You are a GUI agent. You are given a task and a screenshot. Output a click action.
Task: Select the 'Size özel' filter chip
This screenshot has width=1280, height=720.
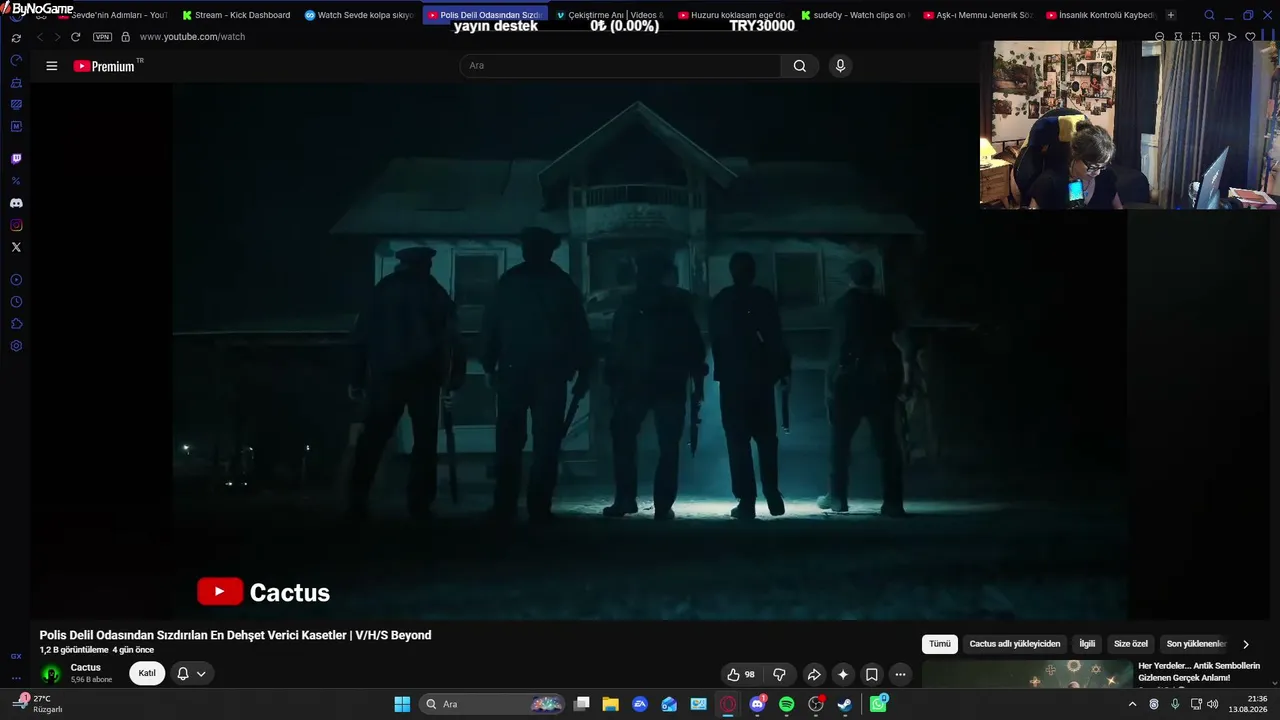[x=1131, y=644]
